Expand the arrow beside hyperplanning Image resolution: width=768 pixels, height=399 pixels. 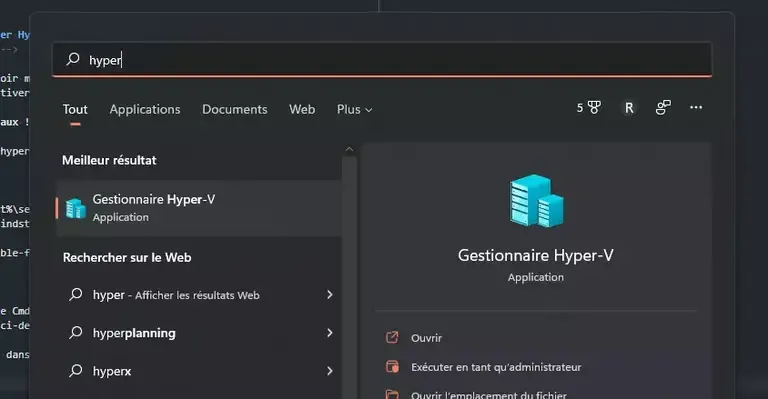tap(330, 332)
